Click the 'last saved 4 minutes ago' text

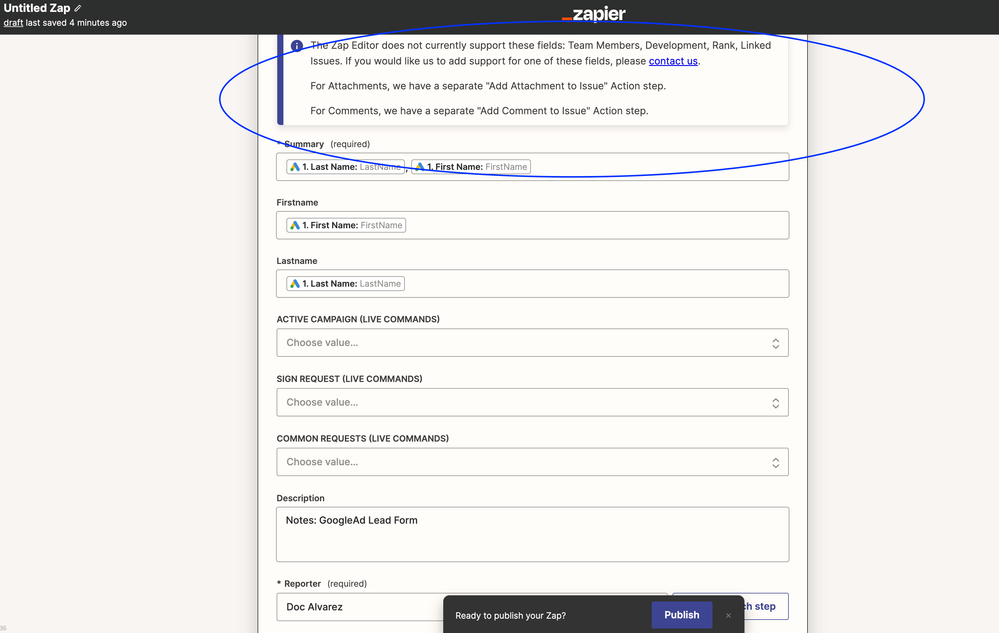[x=76, y=22]
